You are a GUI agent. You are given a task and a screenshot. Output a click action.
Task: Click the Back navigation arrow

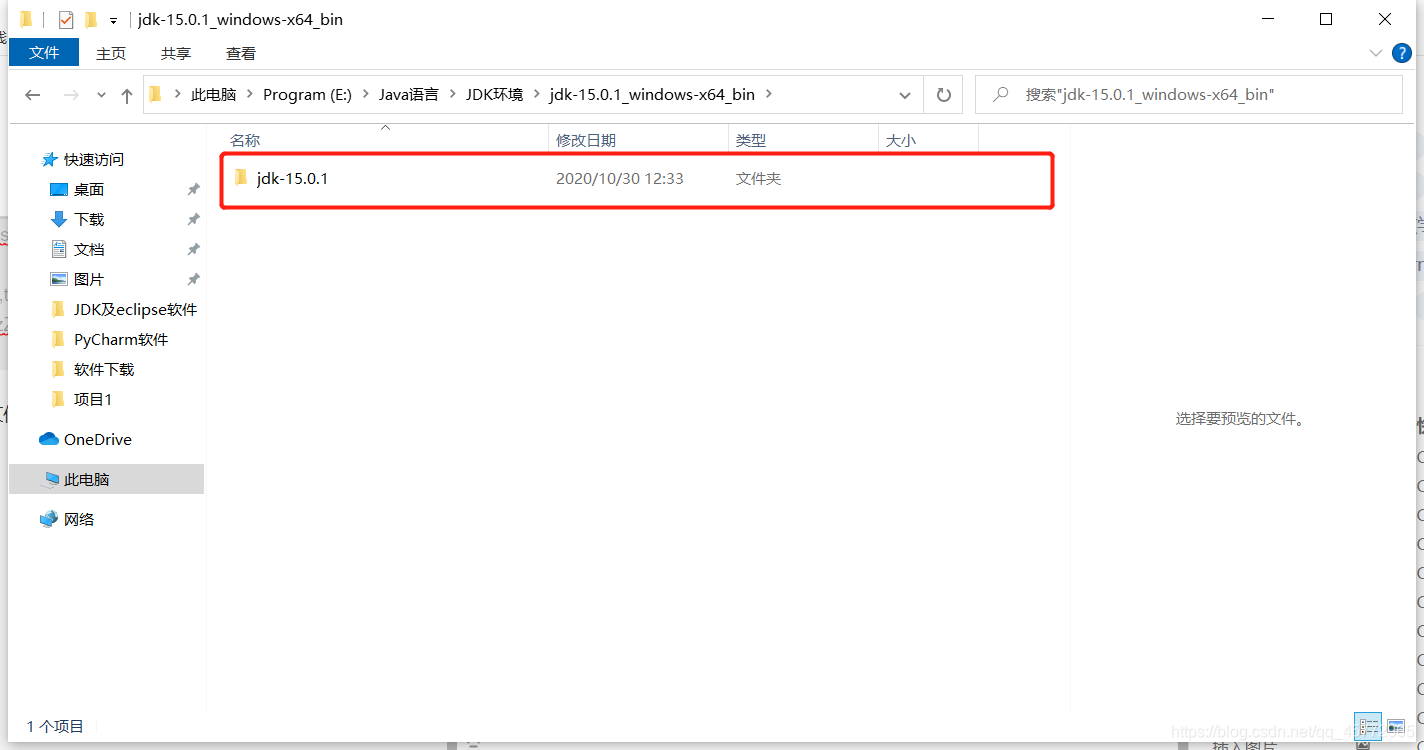point(33,95)
